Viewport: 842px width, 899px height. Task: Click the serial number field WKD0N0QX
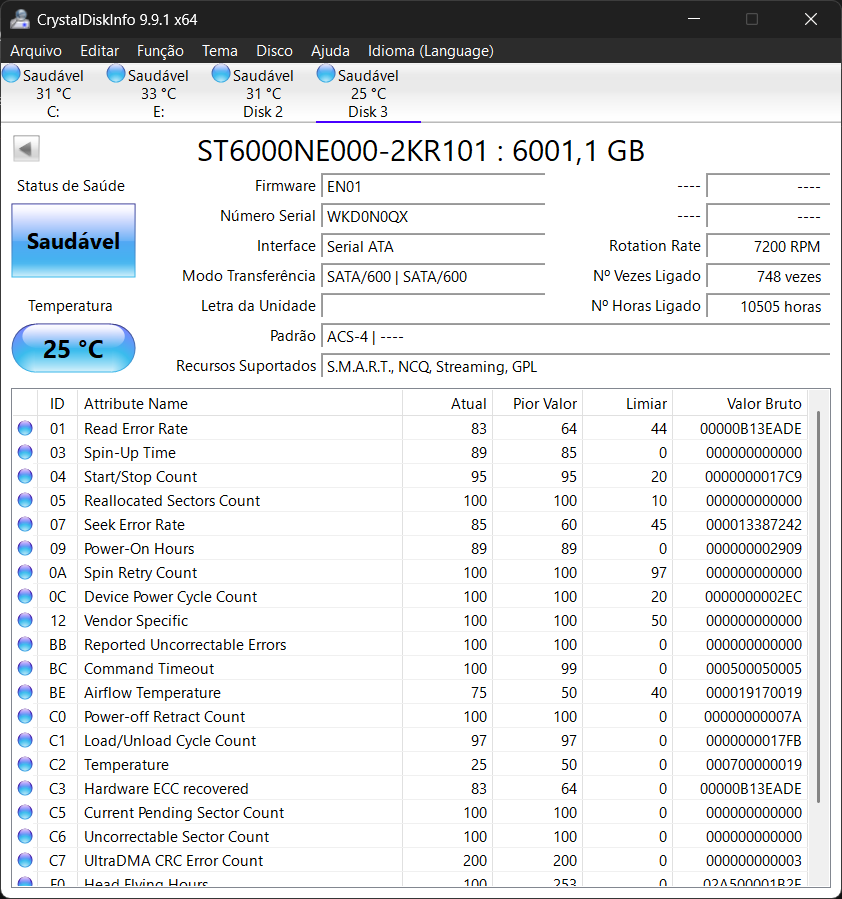433,217
